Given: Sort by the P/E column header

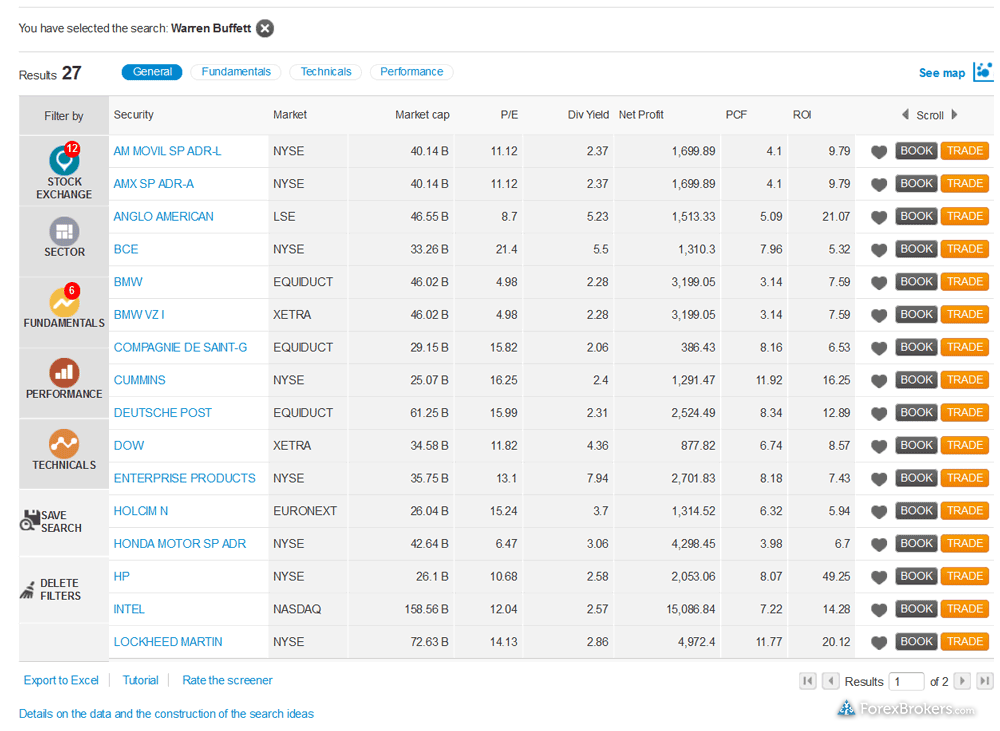Looking at the screenshot, I should 509,115.
